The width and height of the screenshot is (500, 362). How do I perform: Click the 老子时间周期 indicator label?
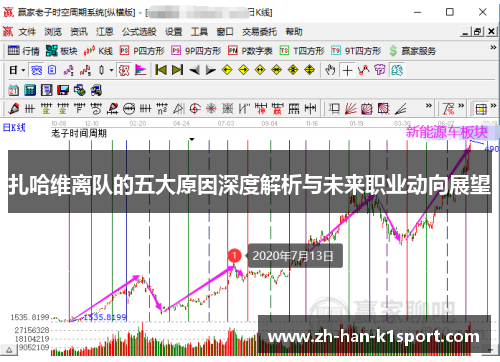point(79,133)
